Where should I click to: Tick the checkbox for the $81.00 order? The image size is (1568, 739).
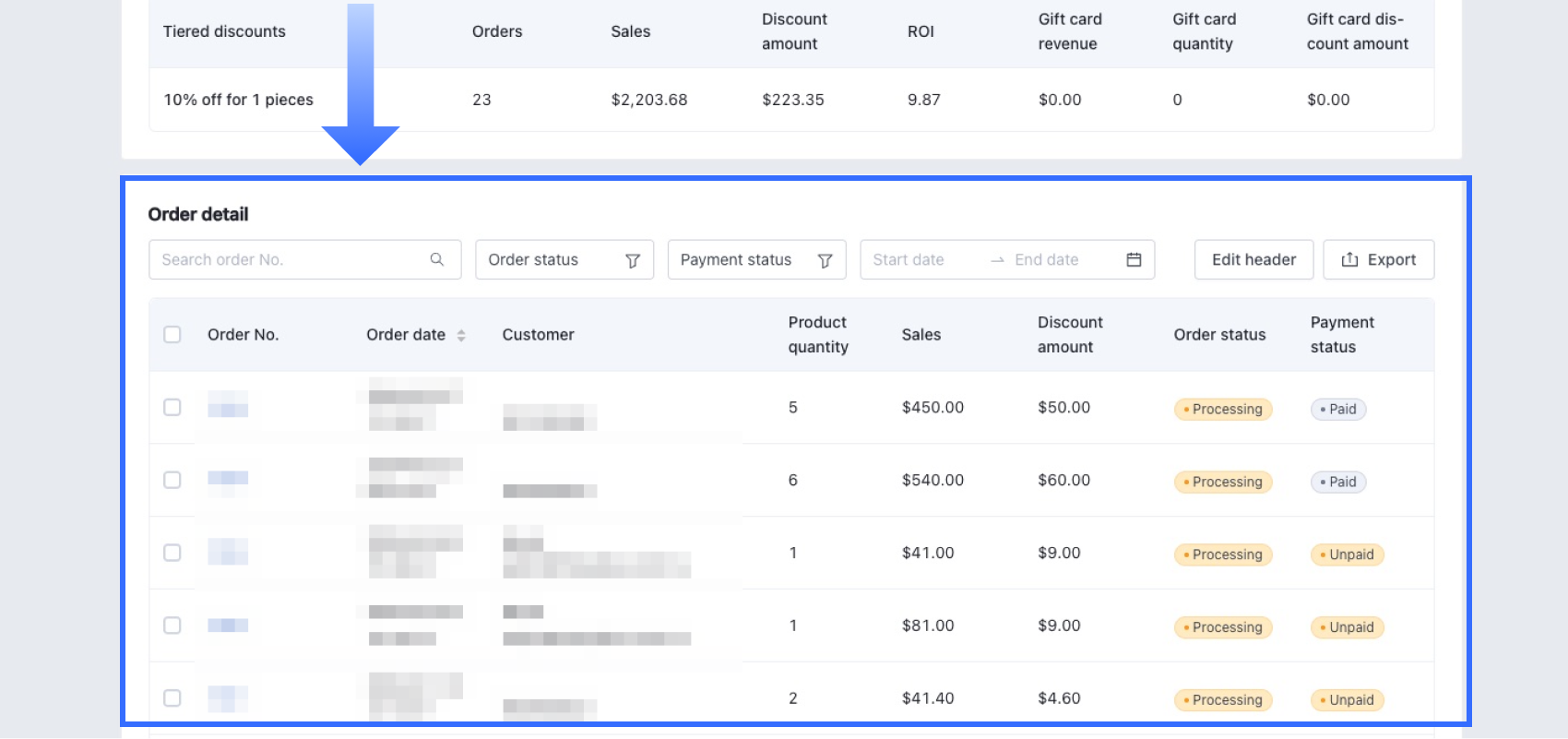point(172,626)
